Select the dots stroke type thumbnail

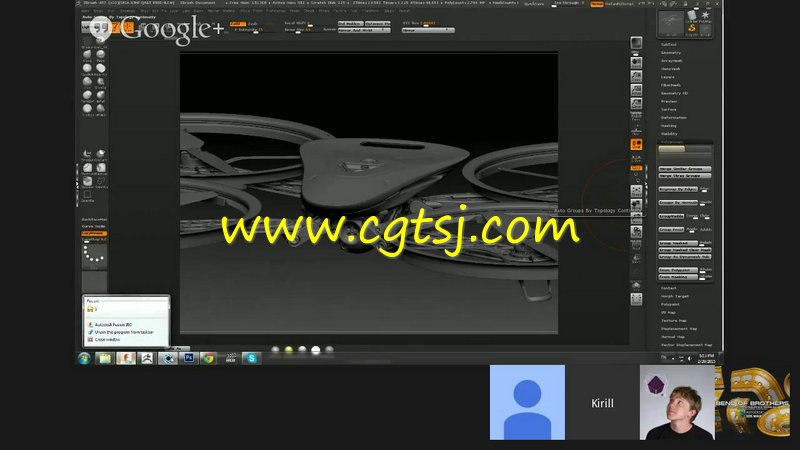tap(94, 257)
